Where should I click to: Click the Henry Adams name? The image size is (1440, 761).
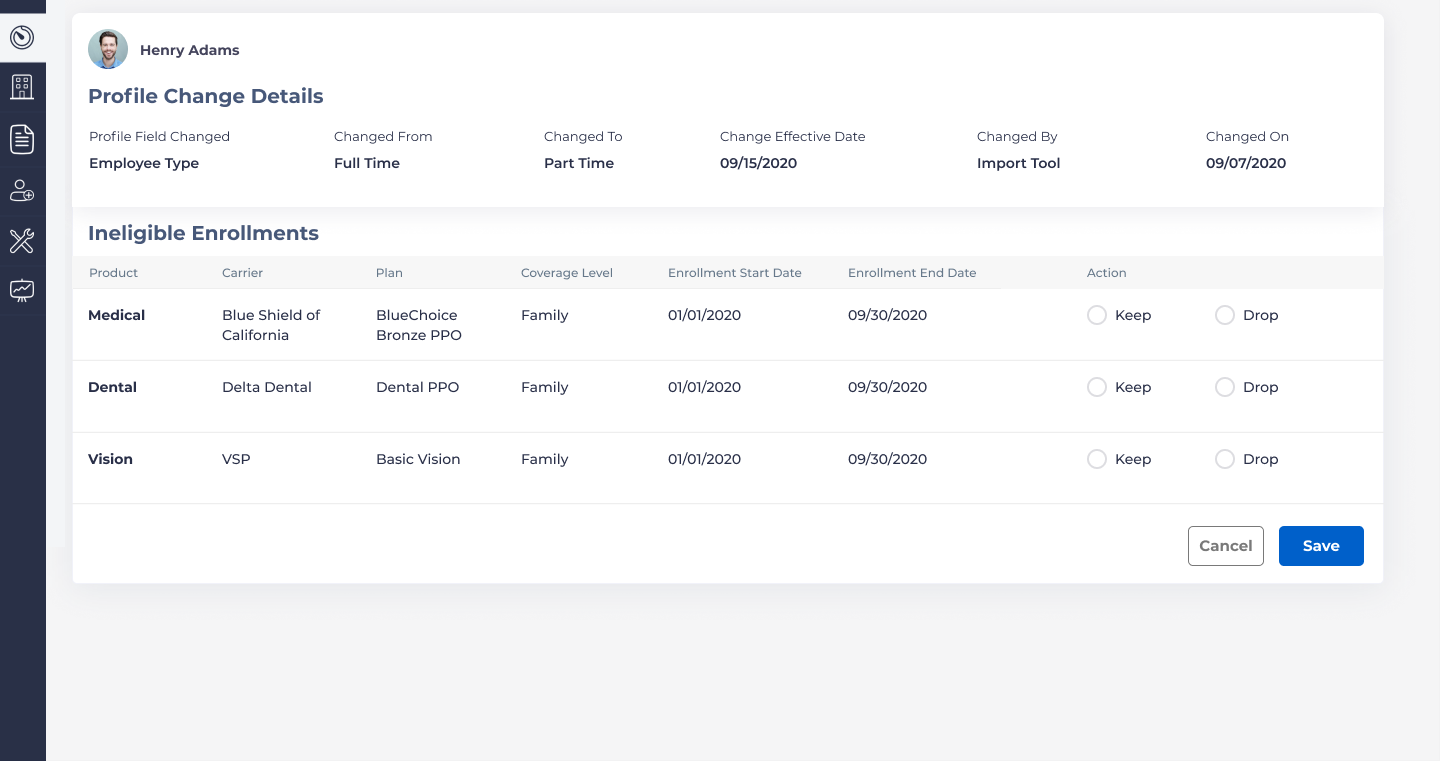click(x=189, y=50)
